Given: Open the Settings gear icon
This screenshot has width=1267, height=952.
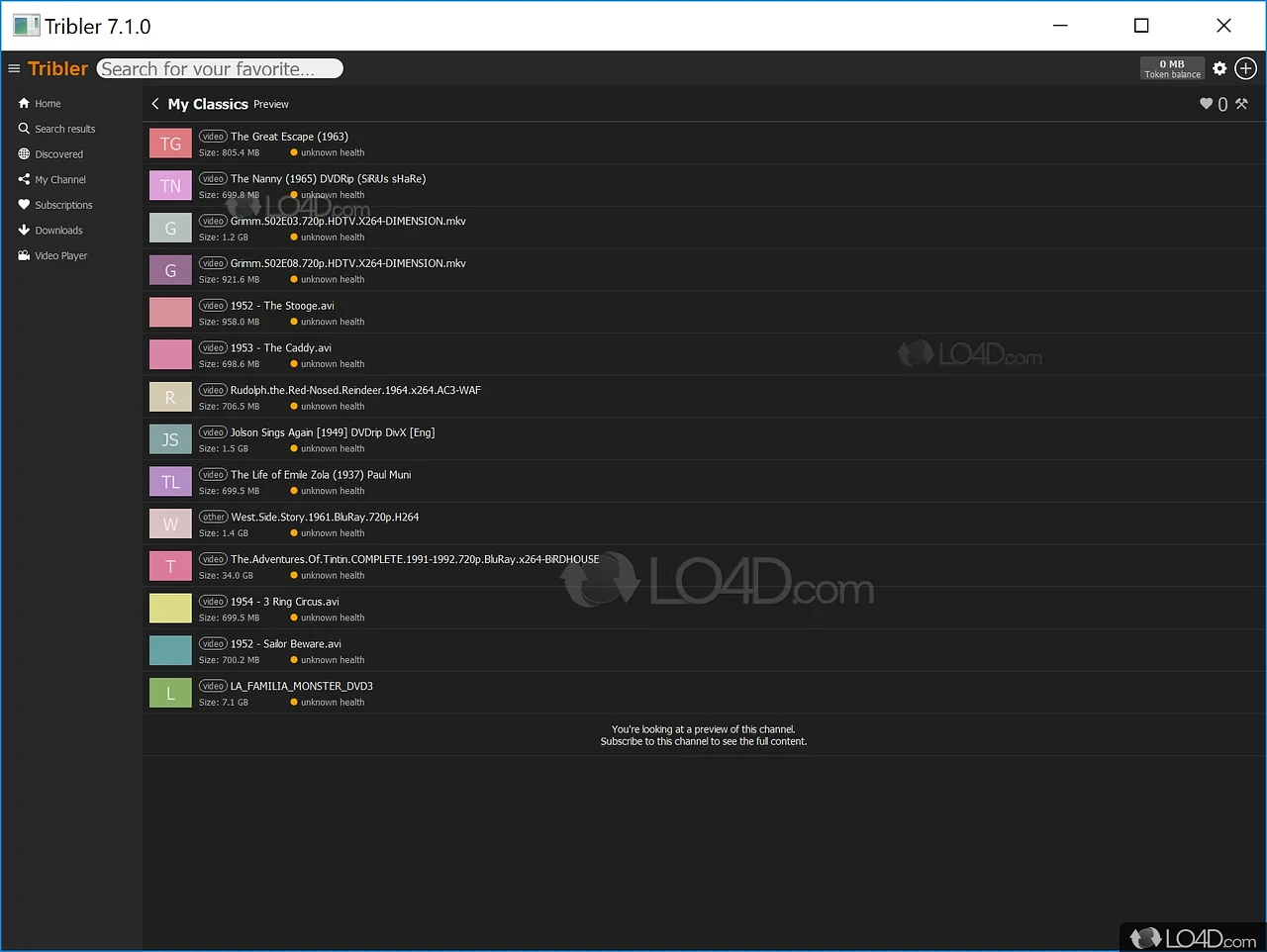Looking at the screenshot, I should tap(1219, 68).
